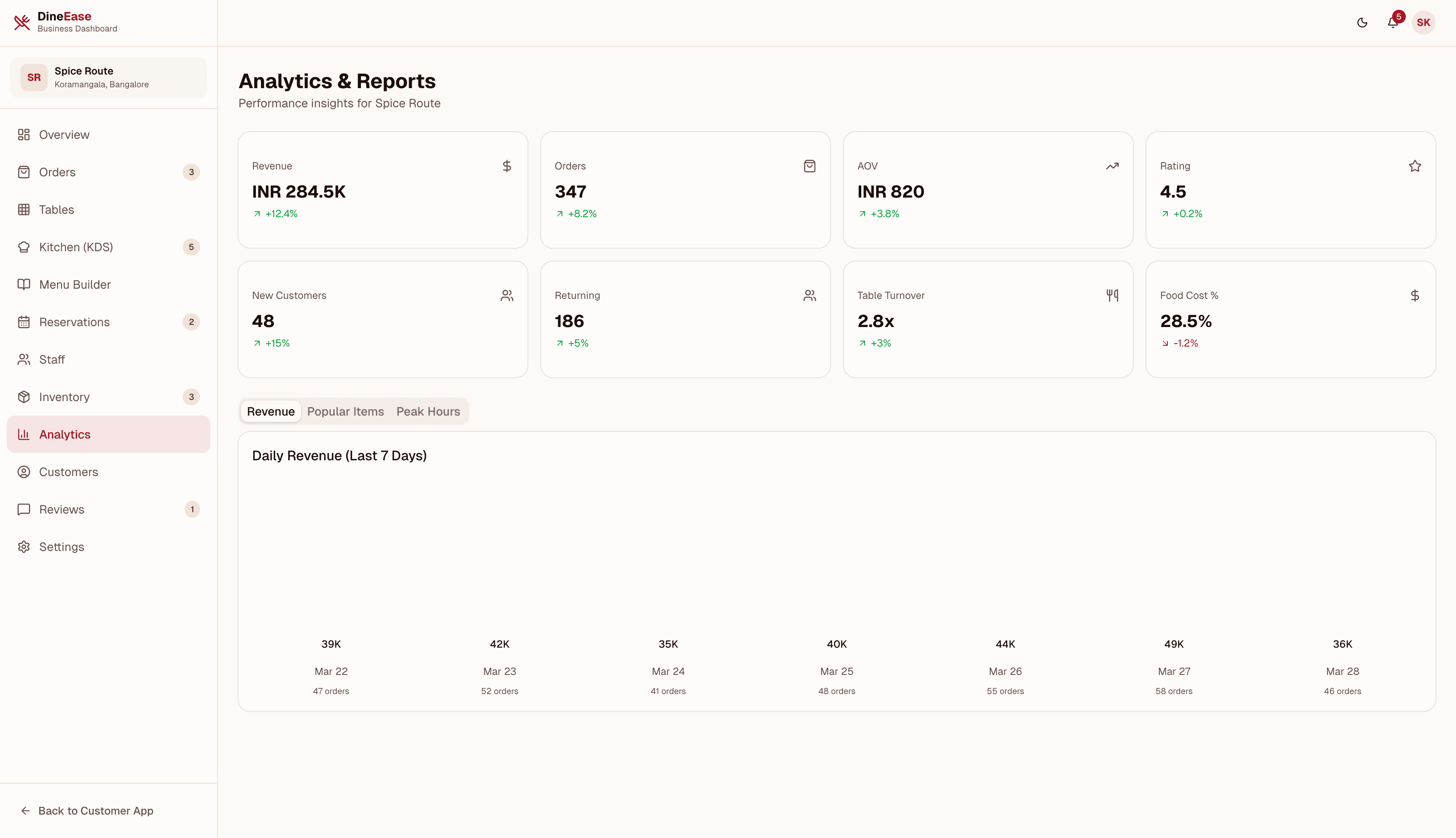Open the Kitchen (KDS) icon
1456x838 pixels.
pyautogui.click(x=23, y=247)
